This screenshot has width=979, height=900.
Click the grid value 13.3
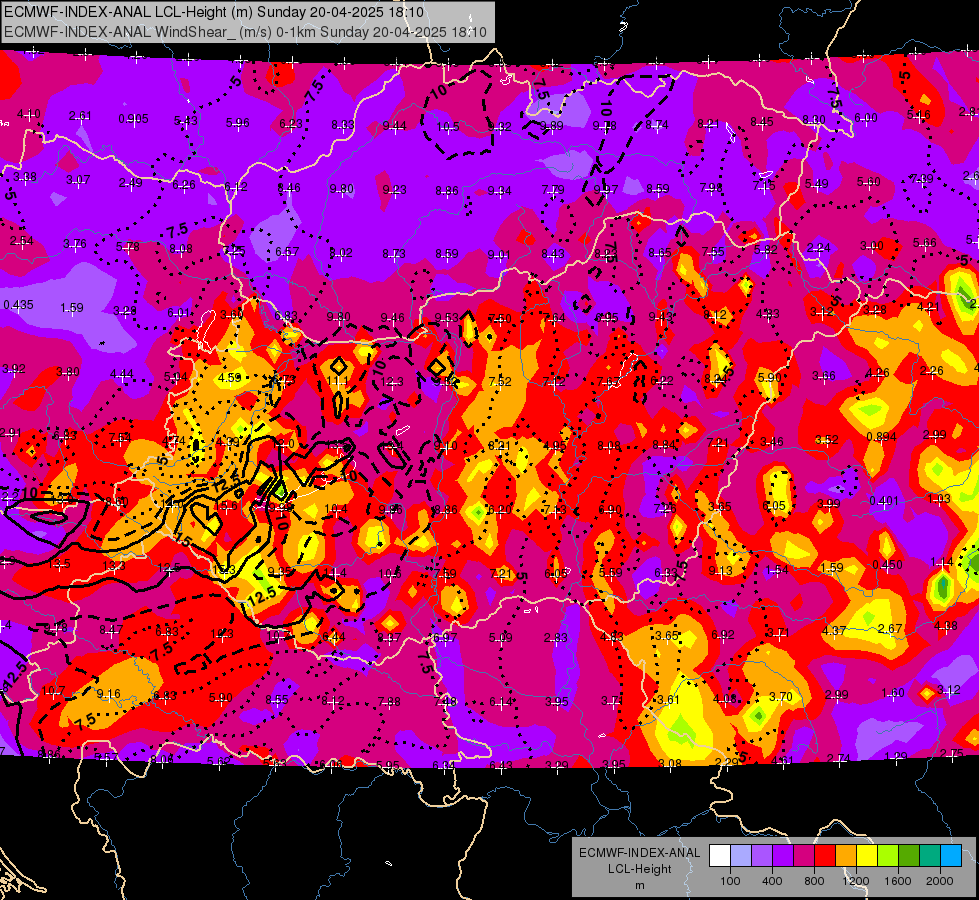pyautogui.click(x=114, y=566)
